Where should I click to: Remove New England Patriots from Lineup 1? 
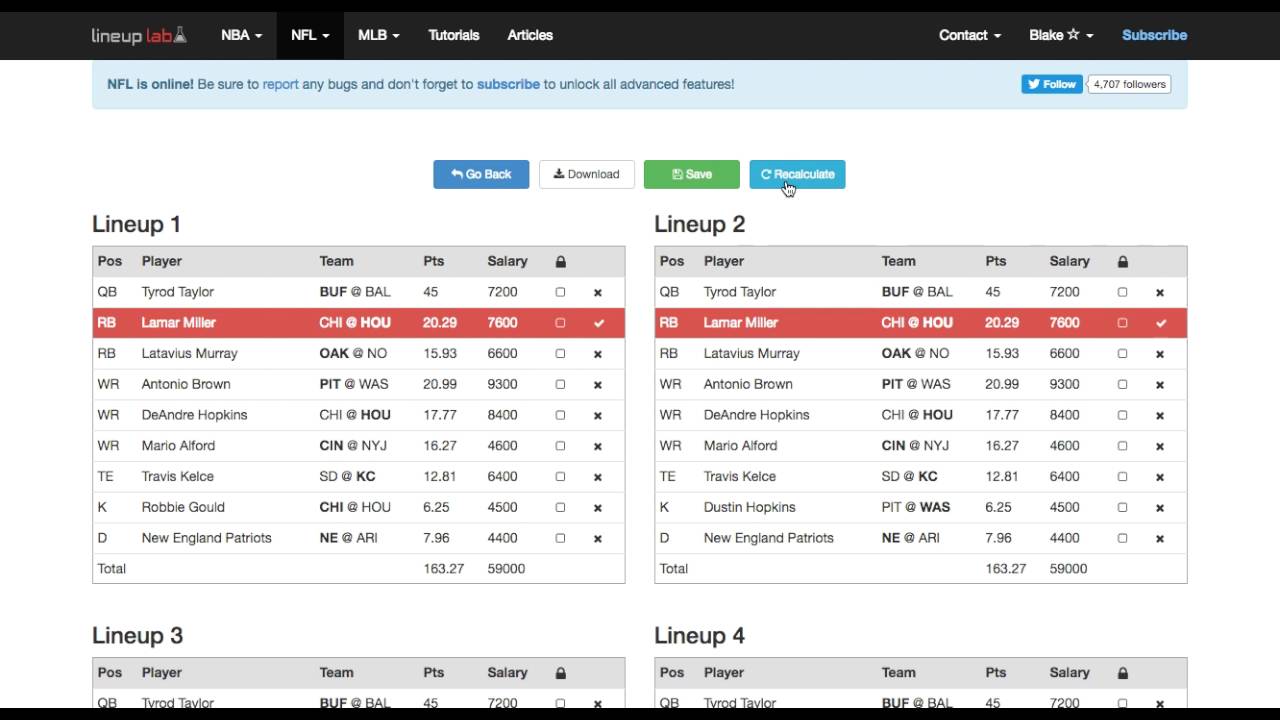click(x=598, y=539)
